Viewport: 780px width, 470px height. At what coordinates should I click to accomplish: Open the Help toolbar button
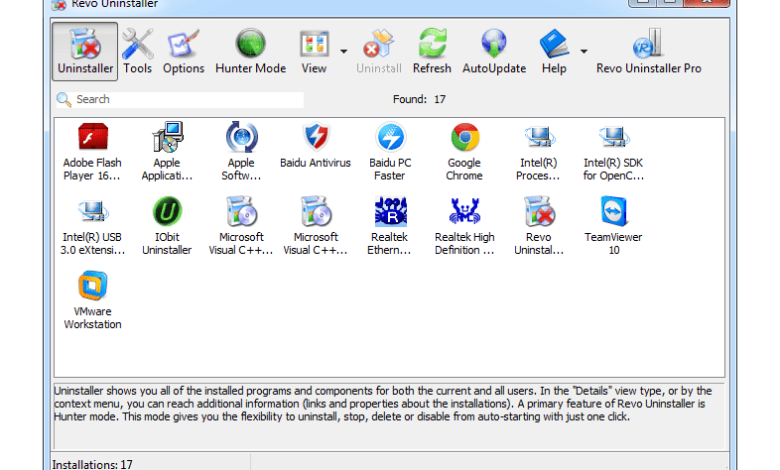(554, 51)
